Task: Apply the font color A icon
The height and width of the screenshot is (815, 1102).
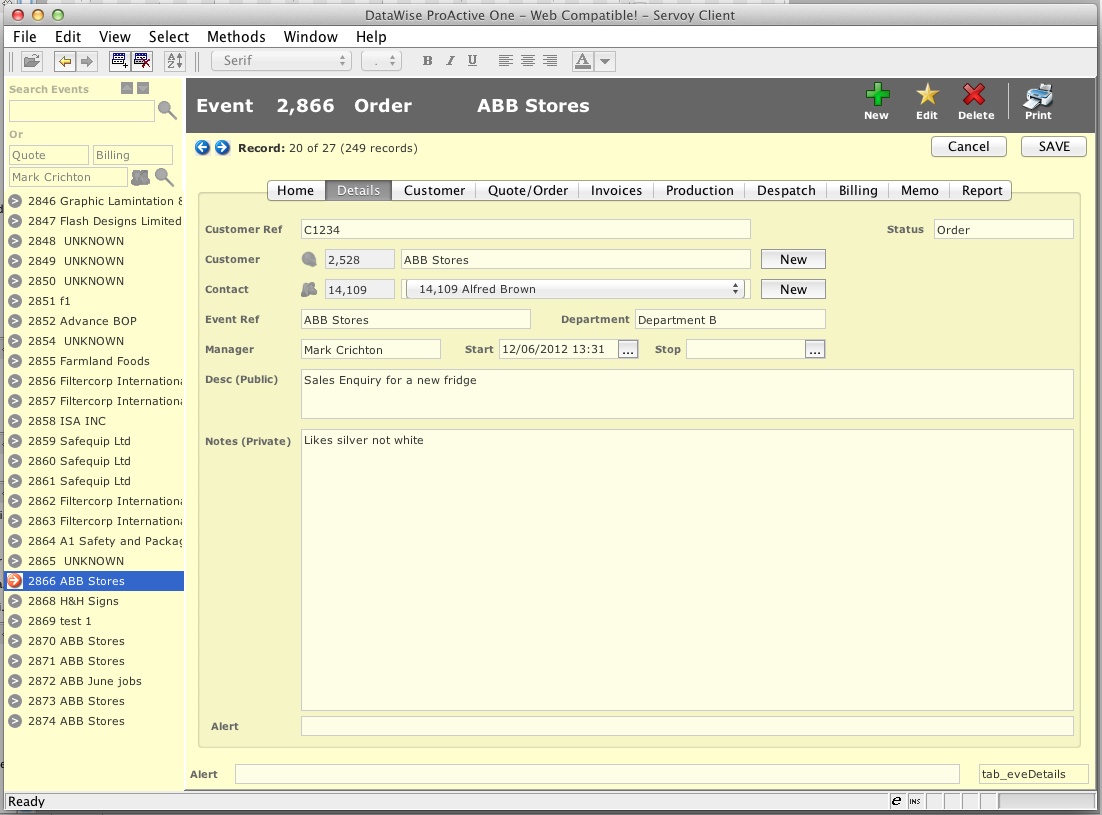Action: 583,61
